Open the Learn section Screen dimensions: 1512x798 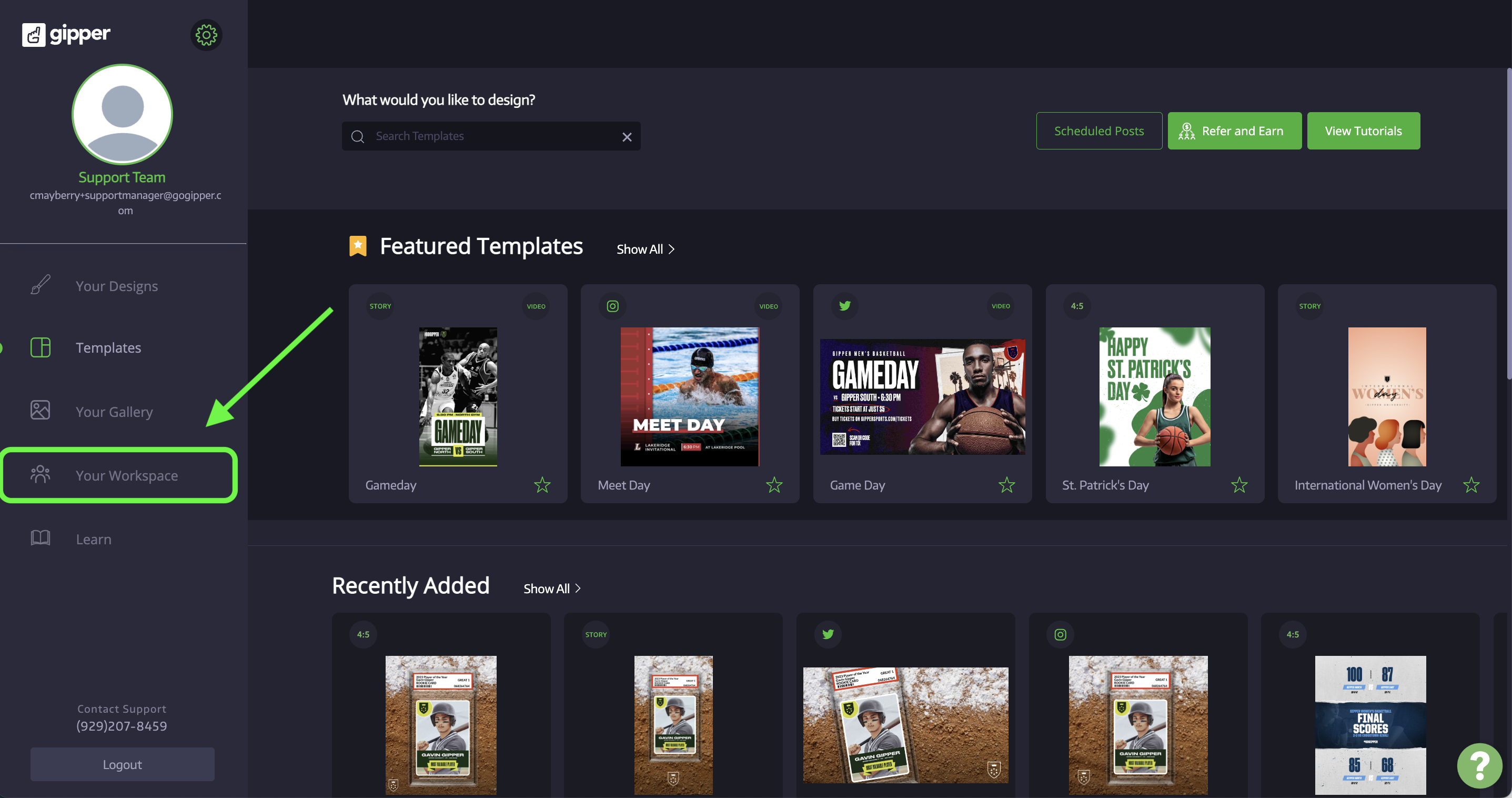(x=93, y=539)
